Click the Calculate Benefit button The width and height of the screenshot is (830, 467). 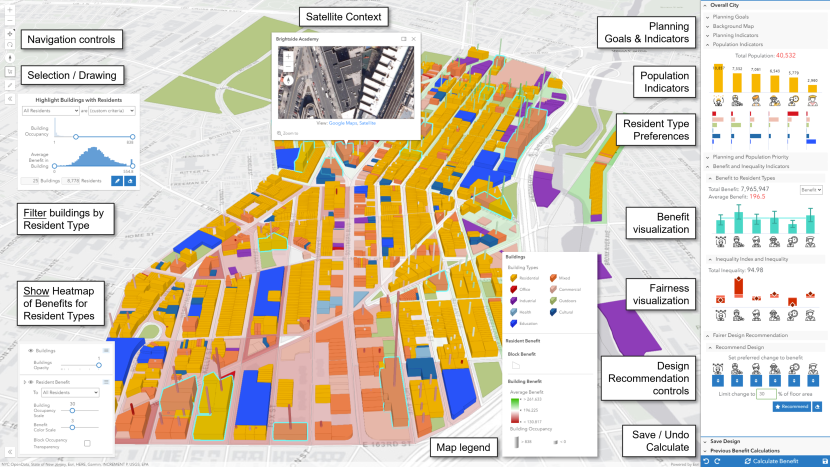771,462
